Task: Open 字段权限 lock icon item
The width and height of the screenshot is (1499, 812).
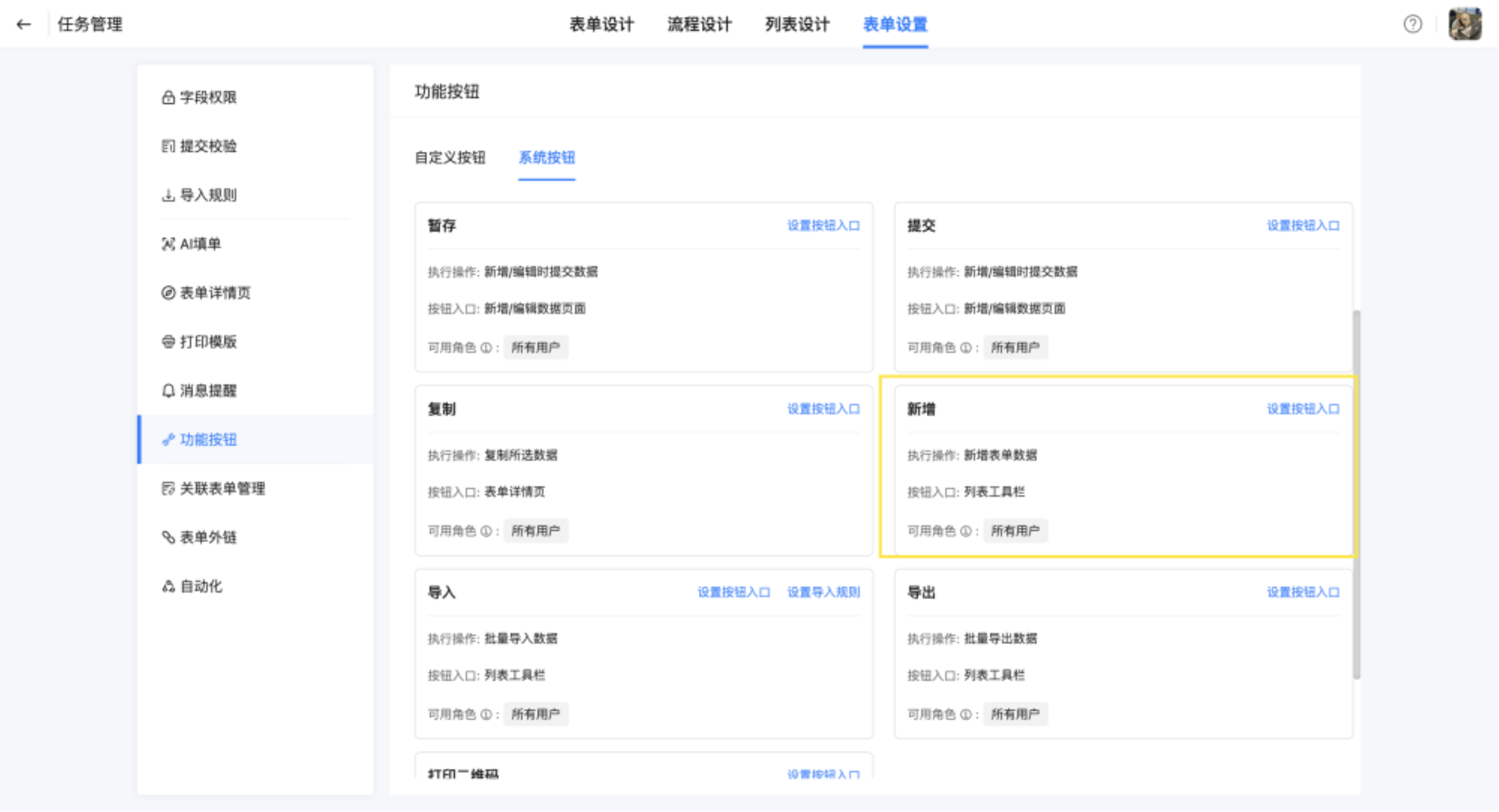Action: 199,97
